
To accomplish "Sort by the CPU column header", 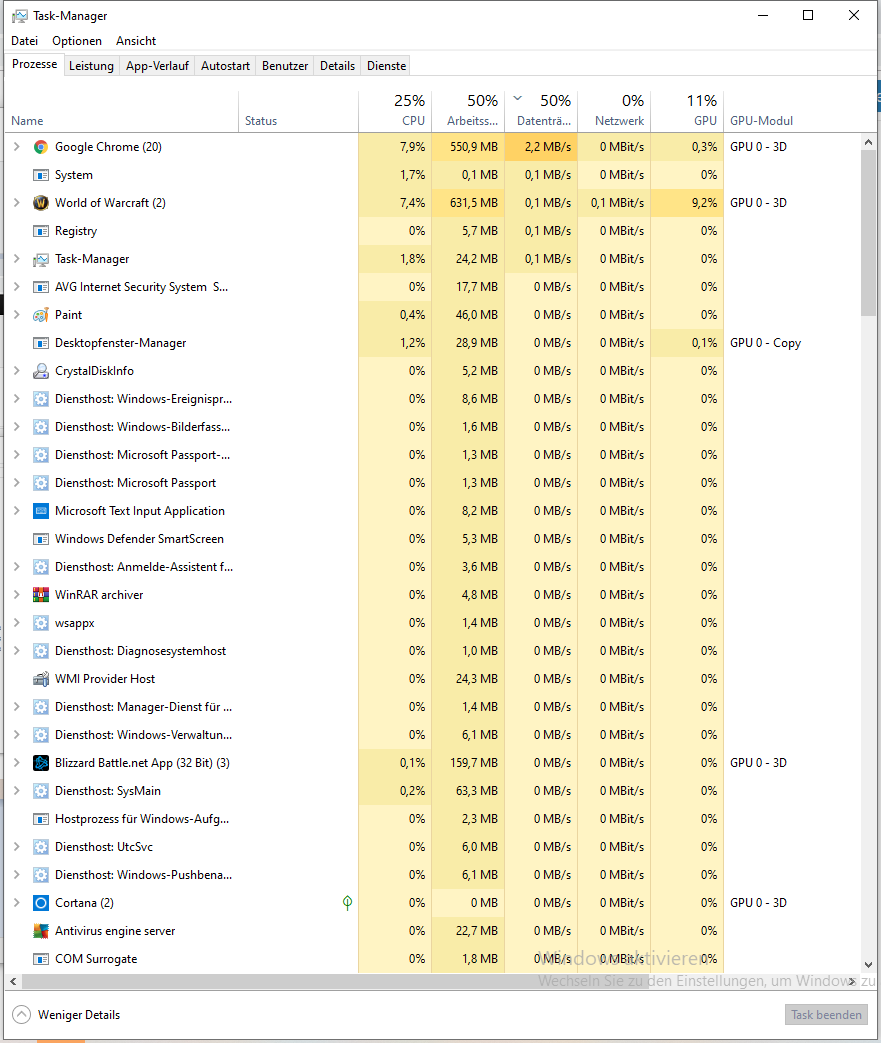I will [x=395, y=111].
